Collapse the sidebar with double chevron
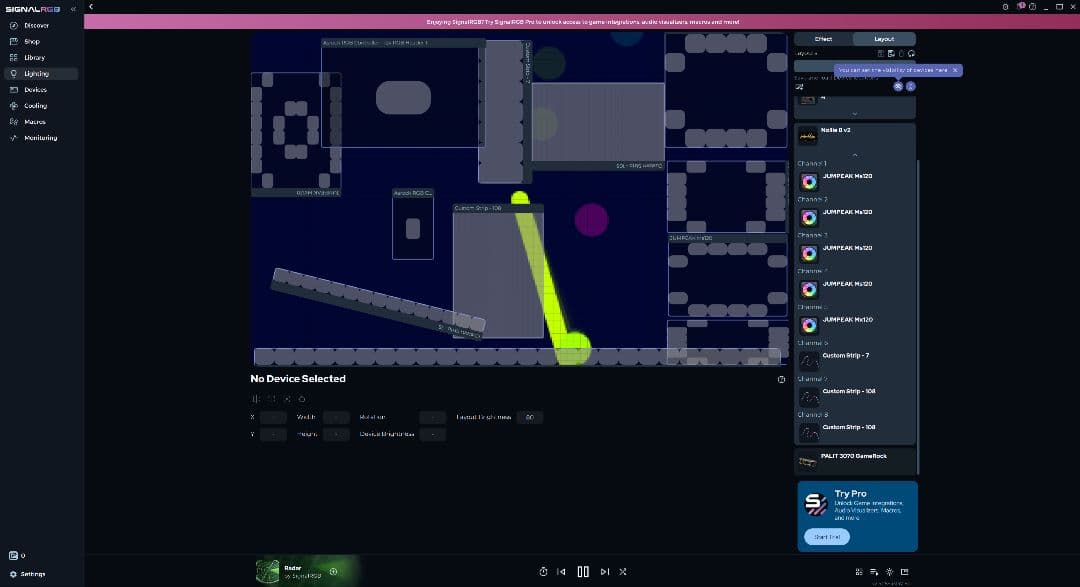 click(73, 9)
